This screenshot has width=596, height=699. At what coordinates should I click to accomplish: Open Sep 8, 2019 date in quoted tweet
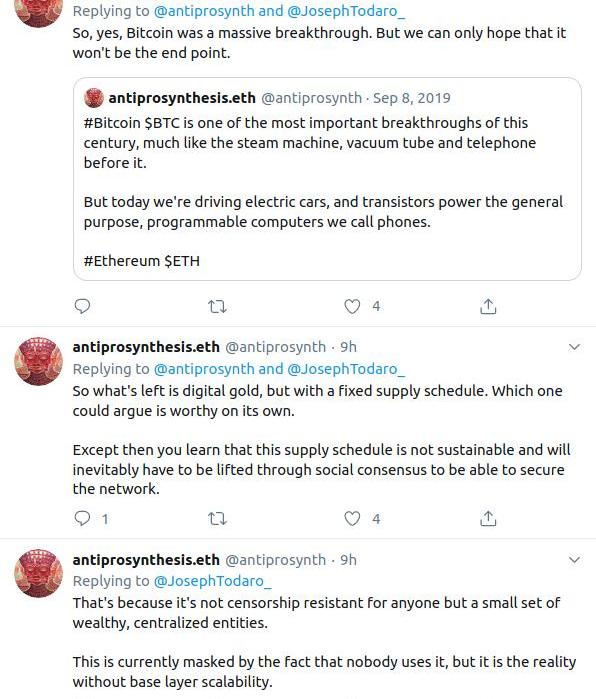point(411,98)
